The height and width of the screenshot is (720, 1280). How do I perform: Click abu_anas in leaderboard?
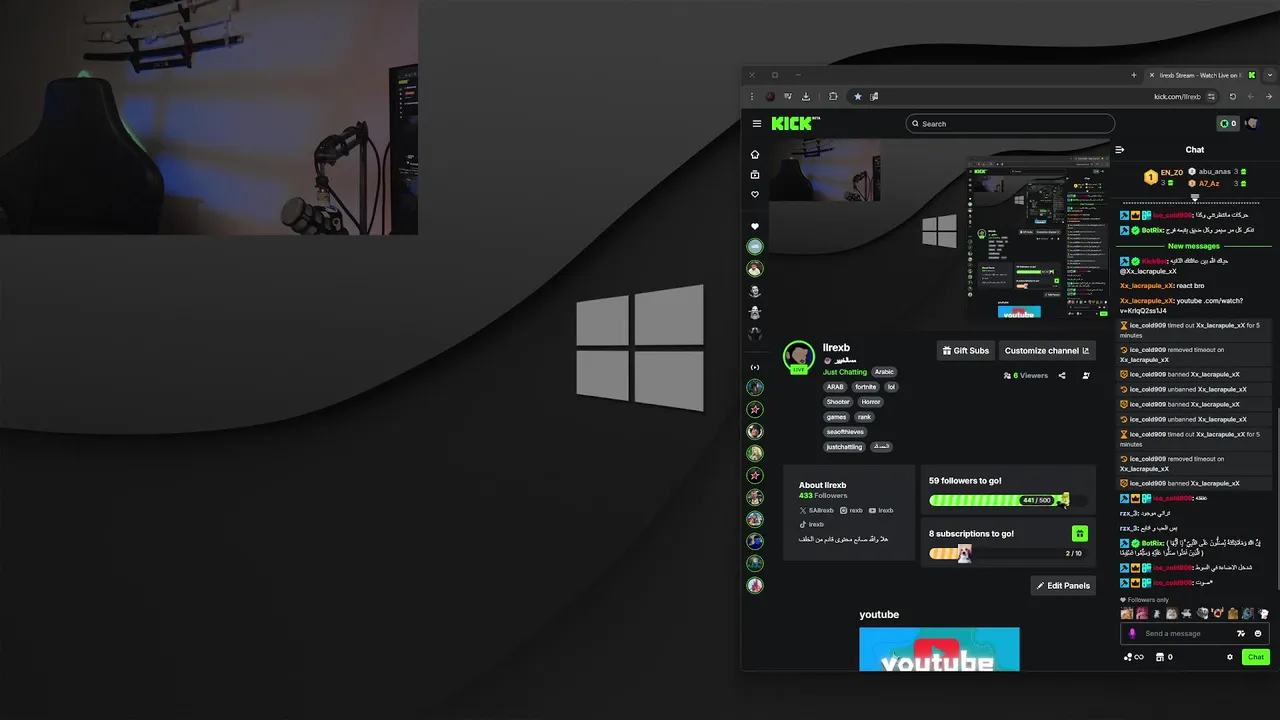(x=1215, y=172)
